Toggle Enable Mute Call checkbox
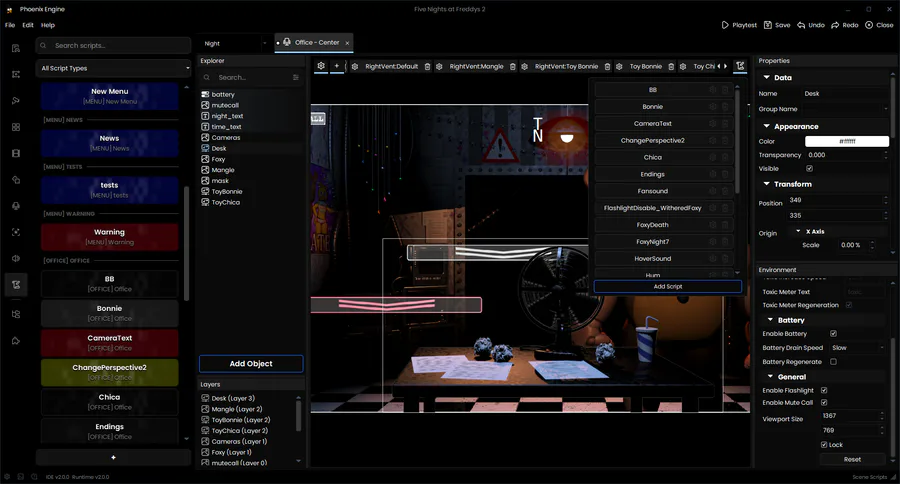 coord(824,402)
